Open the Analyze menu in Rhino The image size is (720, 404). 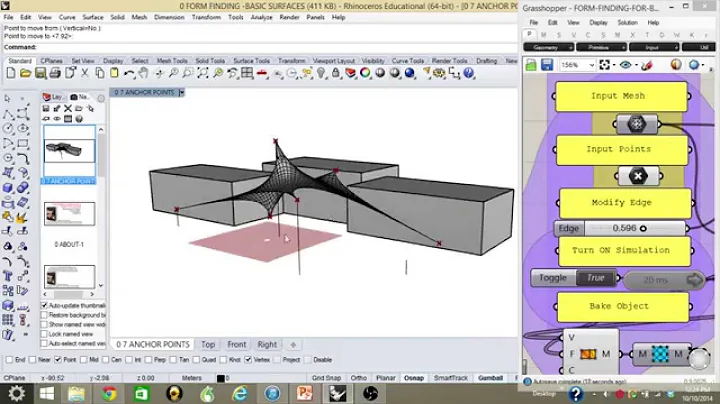[261, 17]
